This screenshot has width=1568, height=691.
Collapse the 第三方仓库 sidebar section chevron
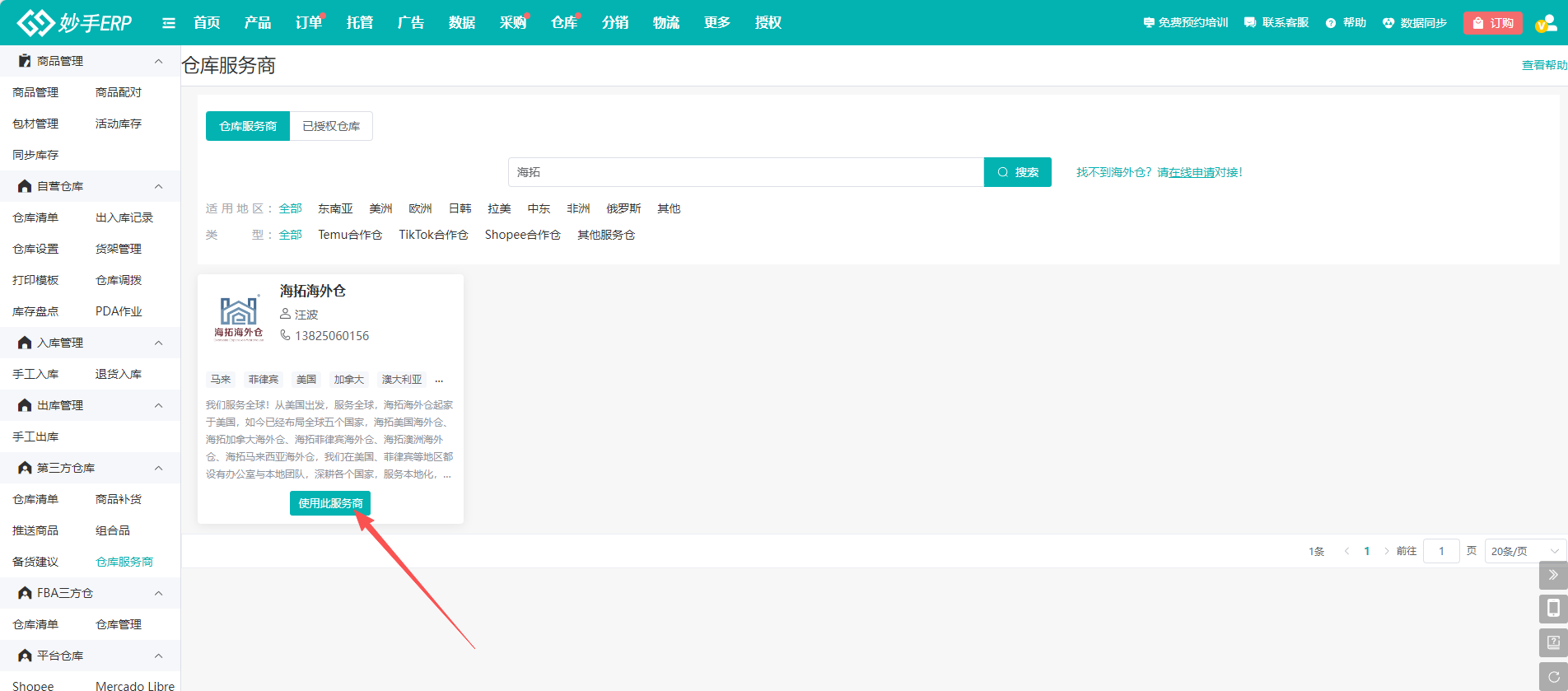(158, 468)
